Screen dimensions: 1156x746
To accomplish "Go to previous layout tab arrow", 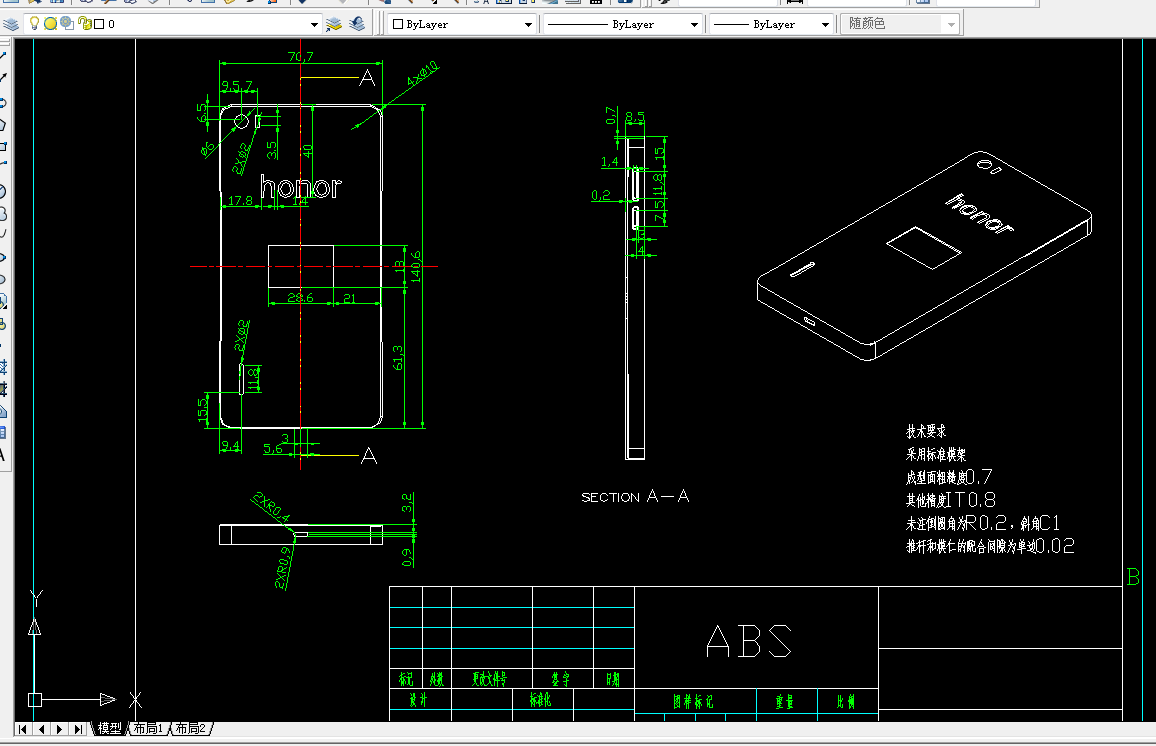I will pyautogui.click(x=41, y=729).
